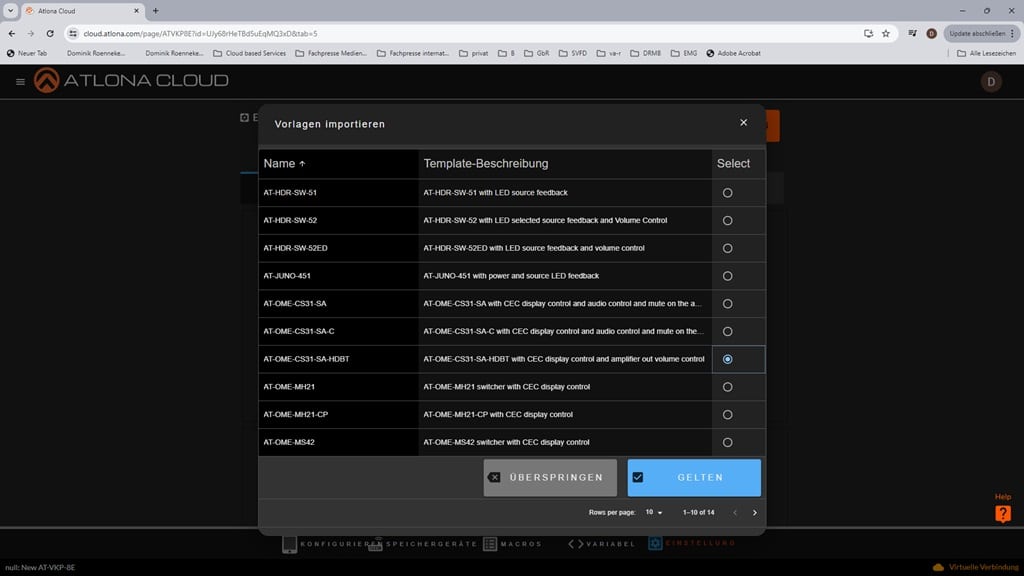Select AT-OME-CS31-SA template radio button
This screenshot has height=576, width=1024.
[x=728, y=304]
